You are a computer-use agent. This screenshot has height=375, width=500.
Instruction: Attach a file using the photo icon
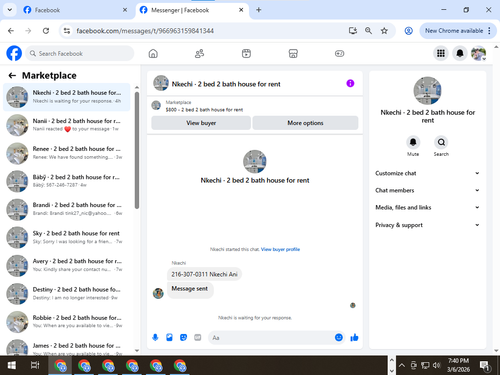point(169,338)
